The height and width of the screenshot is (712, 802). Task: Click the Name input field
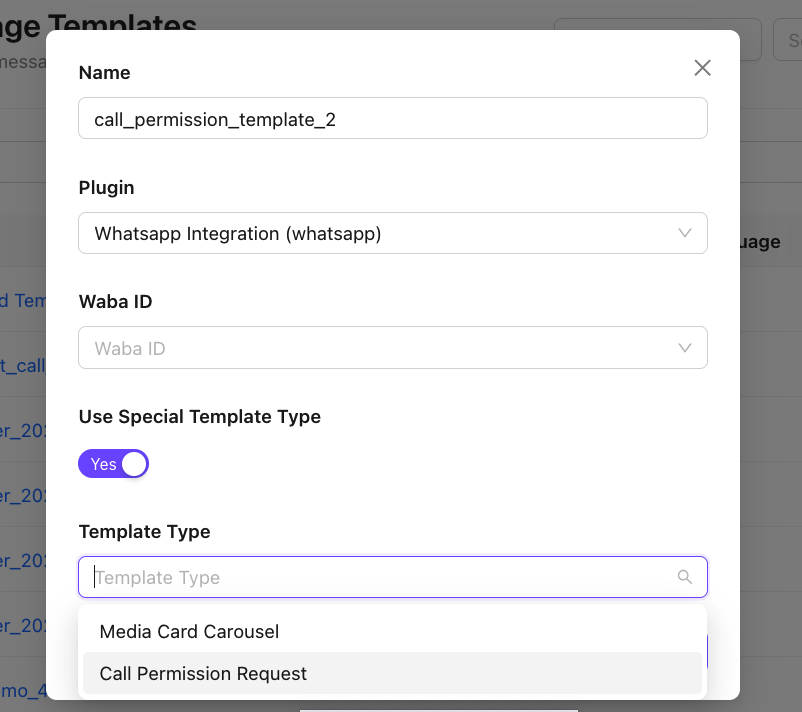click(393, 118)
